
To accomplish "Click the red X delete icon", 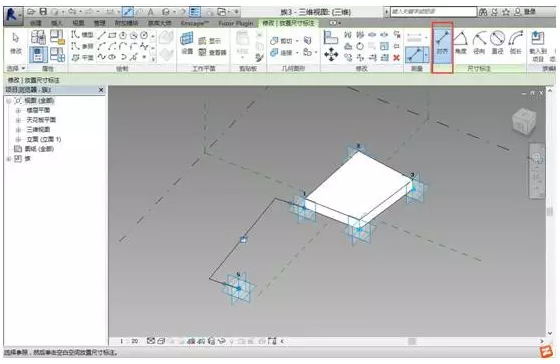I will pyautogui.click(x=396, y=58).
